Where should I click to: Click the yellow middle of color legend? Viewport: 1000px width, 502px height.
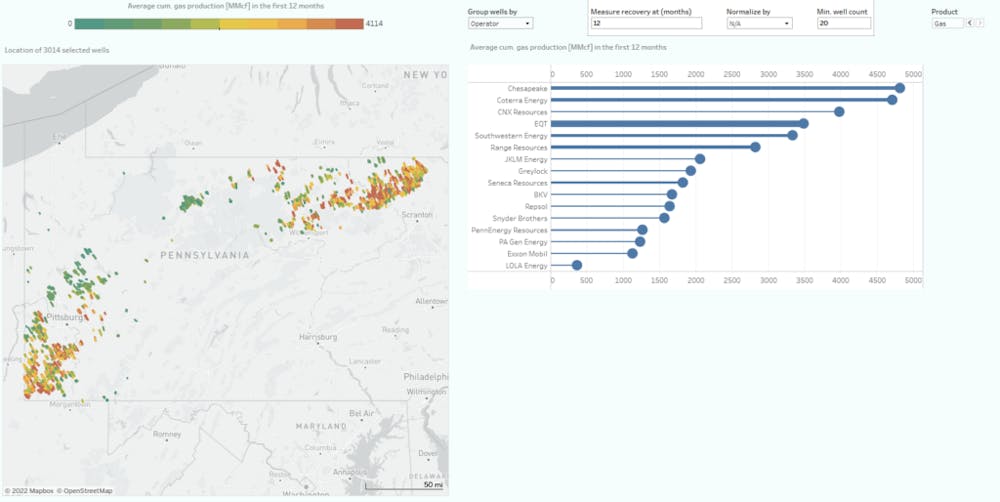tap(234, 24)
